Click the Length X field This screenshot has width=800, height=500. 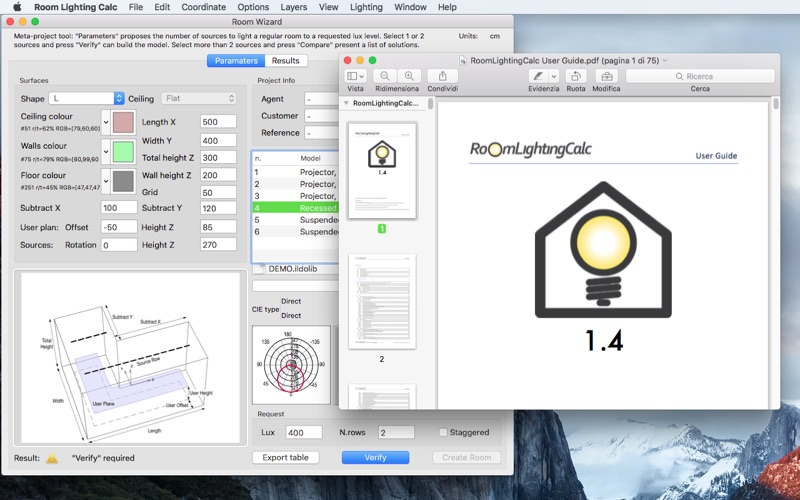click(218, 121)
